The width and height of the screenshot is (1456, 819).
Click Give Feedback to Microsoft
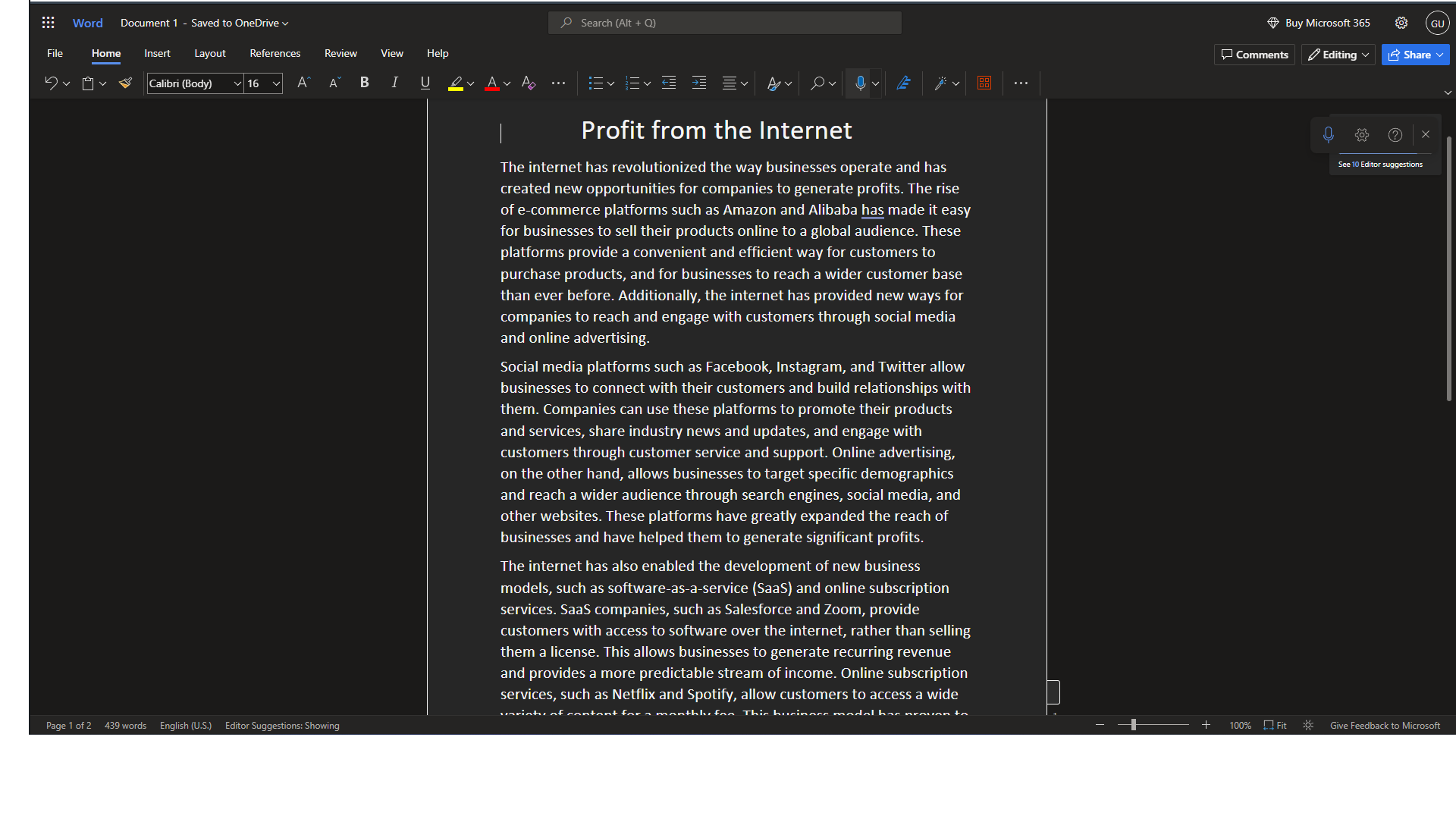click(1385, 726)
